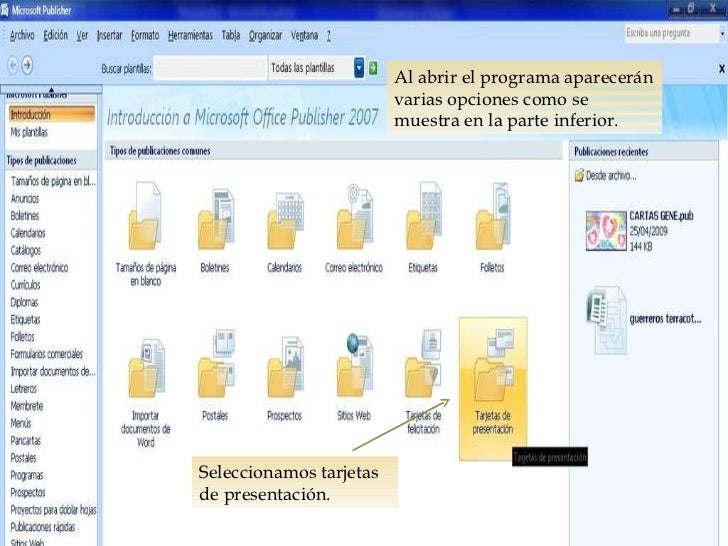The height and width of the screenshot is (546, 728).
Task: Click the green search go arrow
Action: 373,68
